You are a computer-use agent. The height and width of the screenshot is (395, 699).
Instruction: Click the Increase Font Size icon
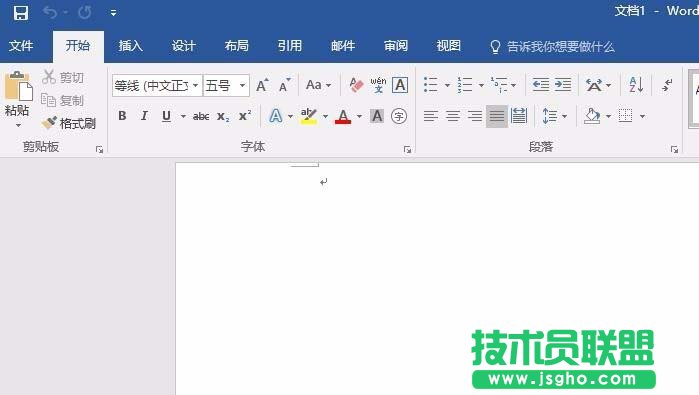point(263,85)
